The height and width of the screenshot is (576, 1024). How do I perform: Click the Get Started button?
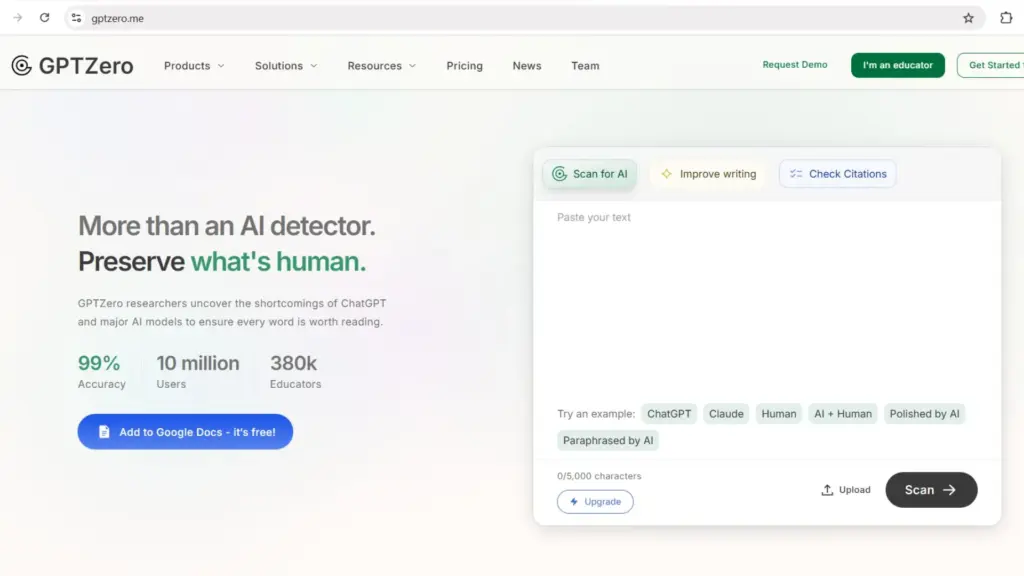click(x=991, y=65)
